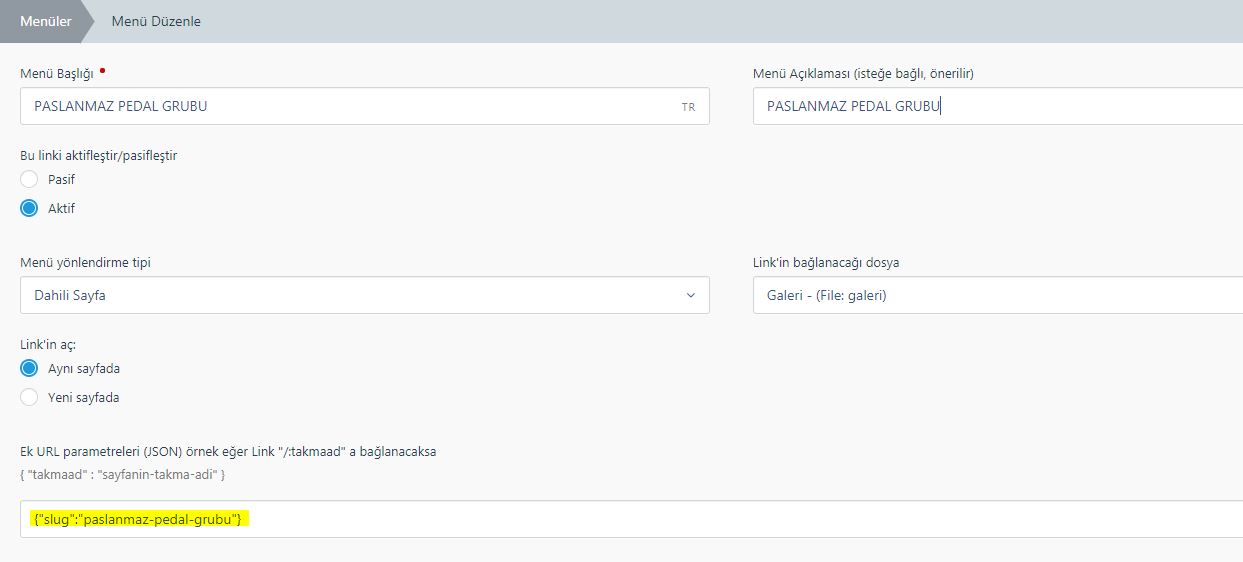The height and width of the screenshot is (562, 1243).
Task: Click the Yeni sayfada label text
Action: [x=84, y=397]
